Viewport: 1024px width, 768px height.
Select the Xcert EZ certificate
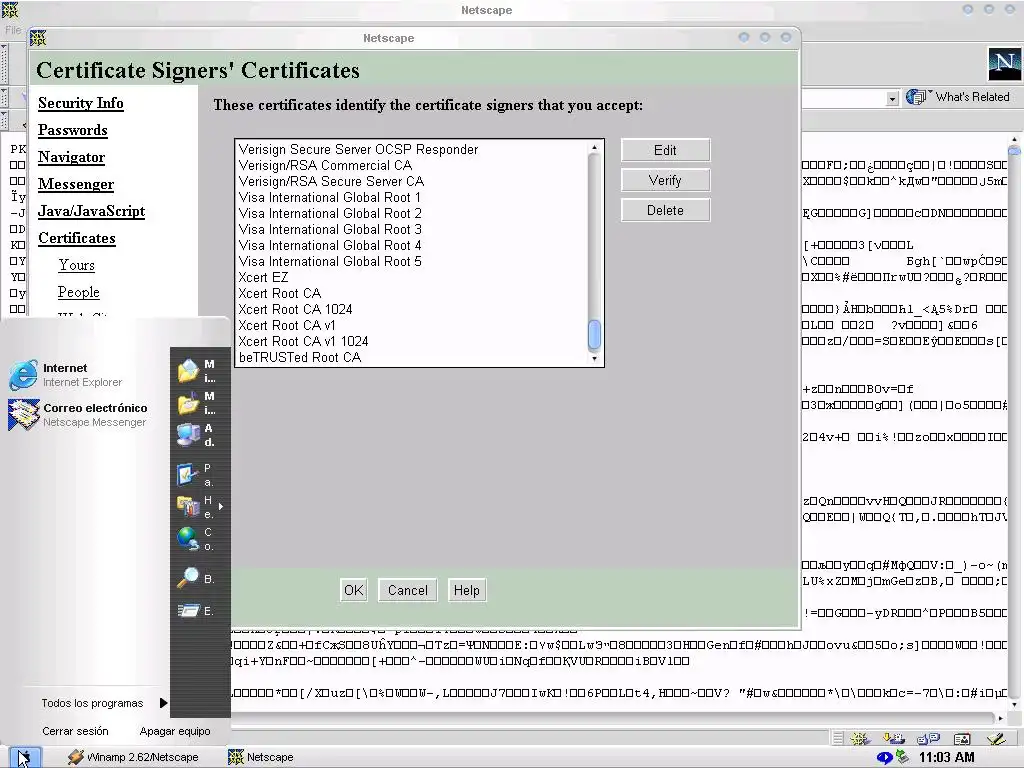click(263, 278)
